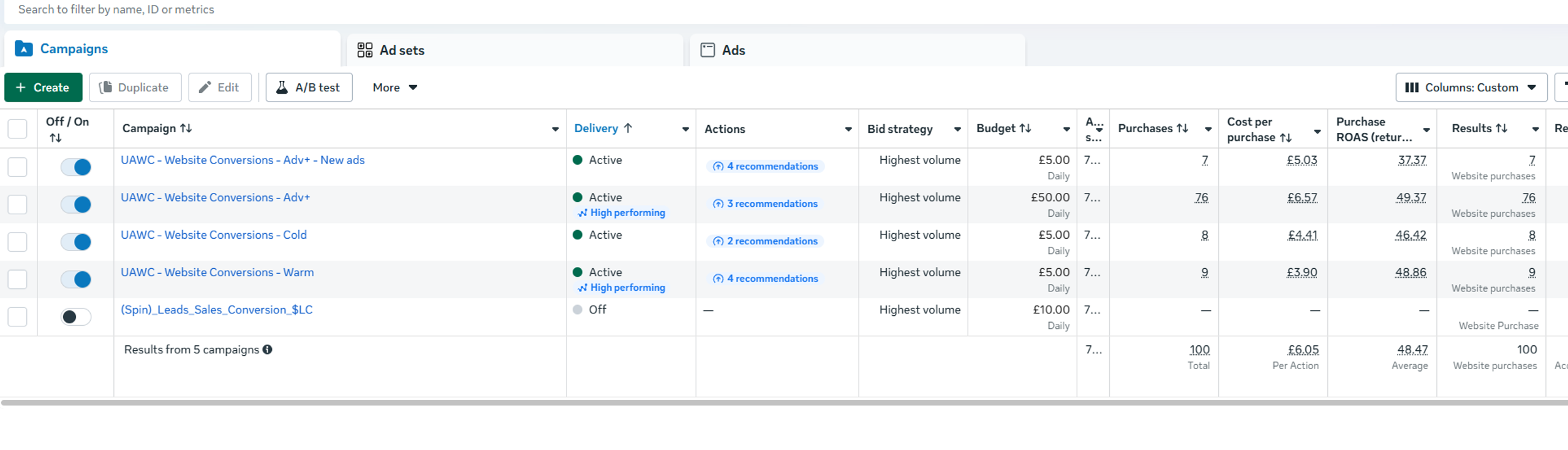Click the Ad sets grid icon
This screenshot has height=450, width=1568.
[x=364, y=50]
